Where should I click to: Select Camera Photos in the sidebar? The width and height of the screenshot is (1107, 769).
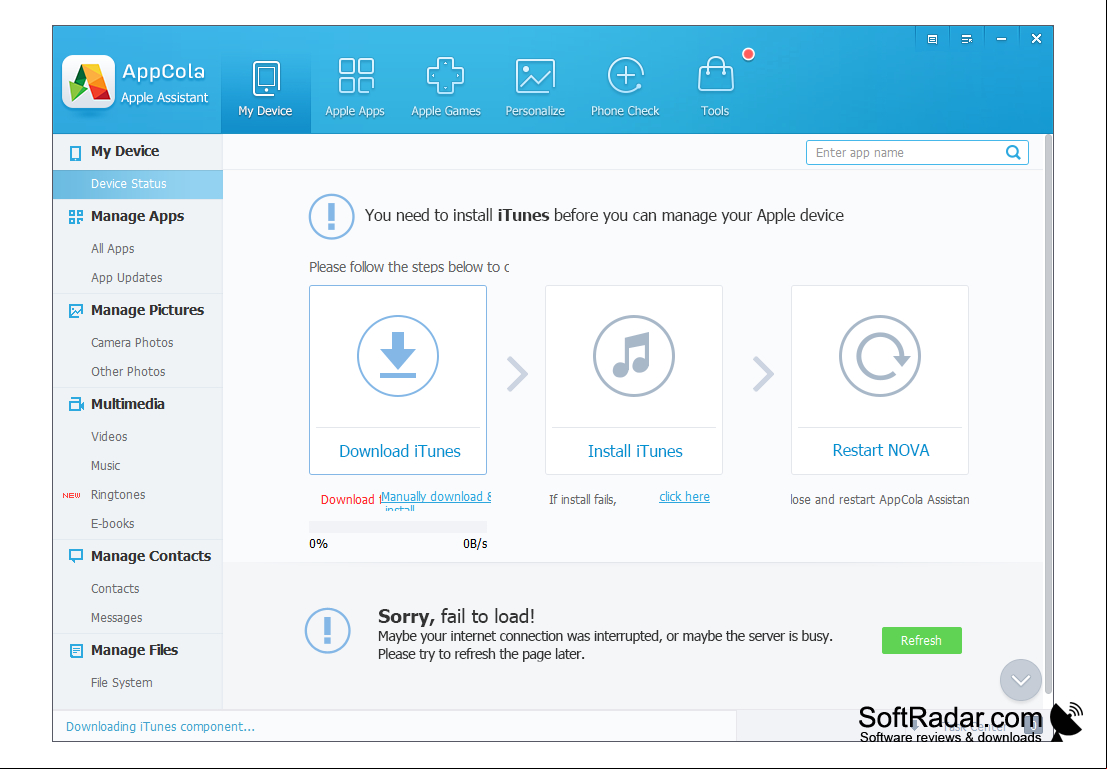tap(132, 342)
